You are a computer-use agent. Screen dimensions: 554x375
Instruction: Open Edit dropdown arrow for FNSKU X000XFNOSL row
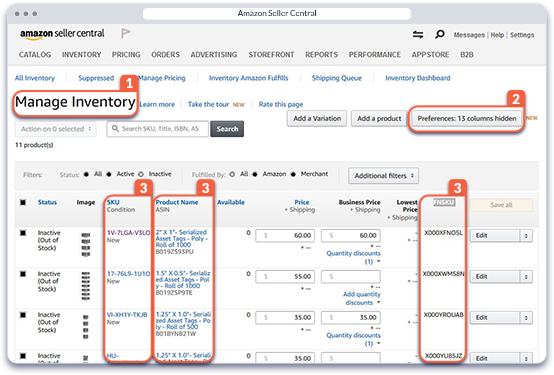tap(526, 235)
